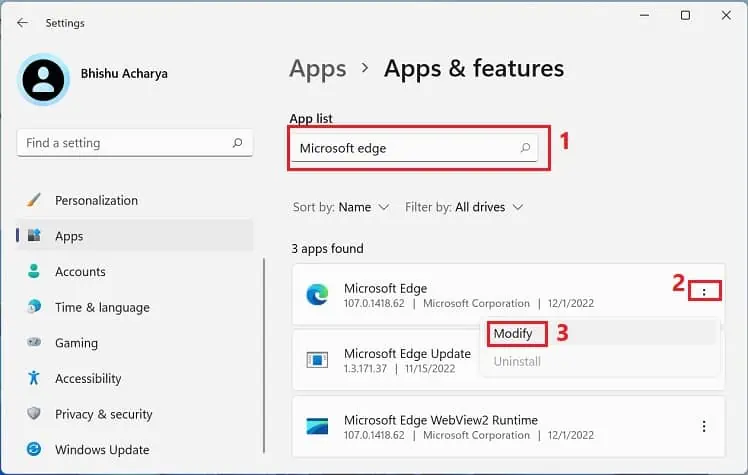Screen dimensions: 748x475
Task: Open the Gaming controller icon
Action: tap(34, 343)
